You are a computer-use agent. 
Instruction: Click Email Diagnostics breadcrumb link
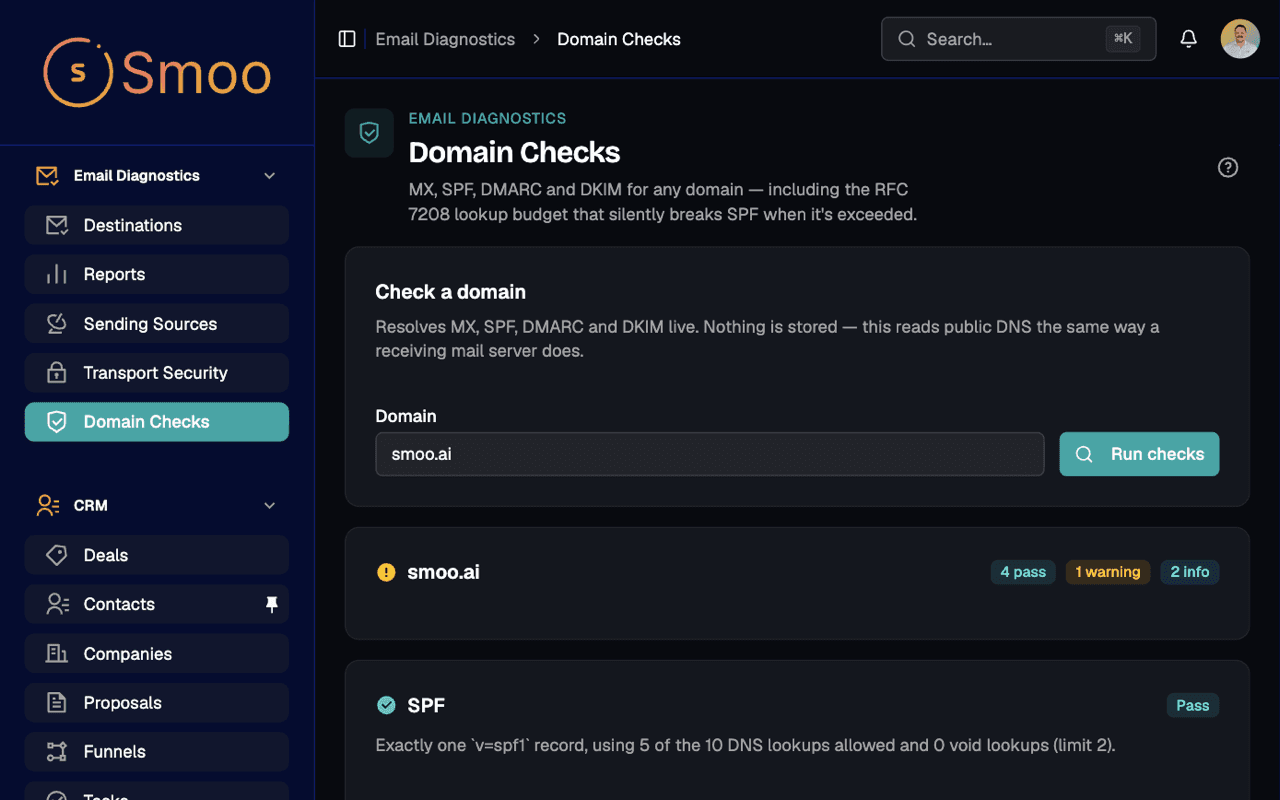point(445,39)
